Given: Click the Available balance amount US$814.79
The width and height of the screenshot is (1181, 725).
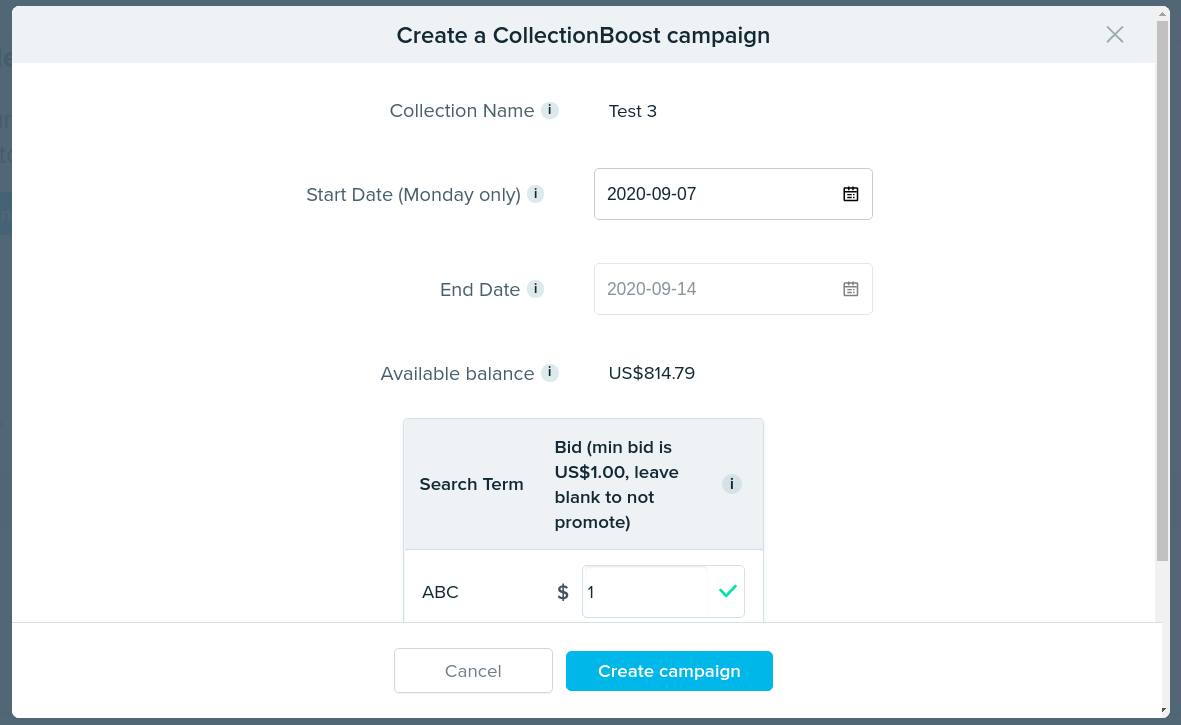Looking at the screenshot, I should click(x=651, y=372).
